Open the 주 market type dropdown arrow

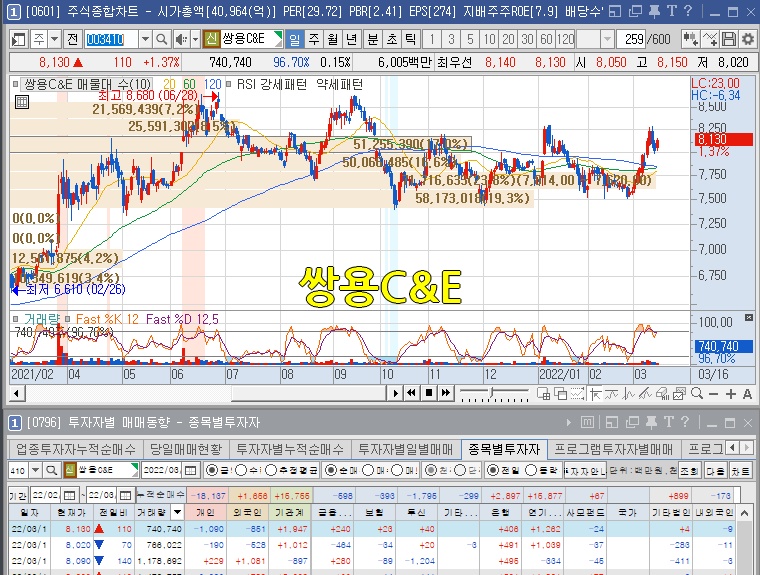coord(54,39)
